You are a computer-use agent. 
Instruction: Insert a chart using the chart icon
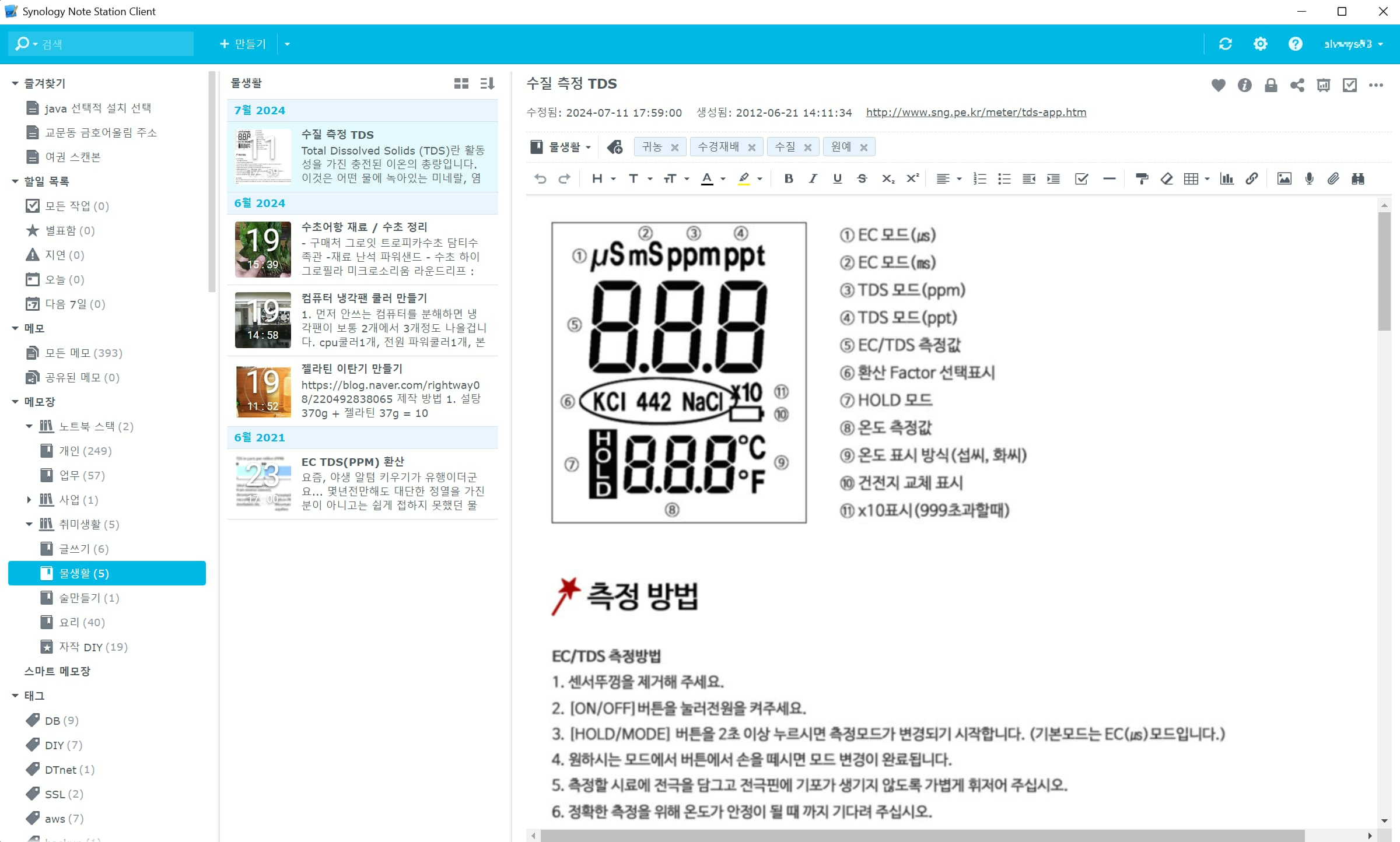click(x=1227, y=178)
